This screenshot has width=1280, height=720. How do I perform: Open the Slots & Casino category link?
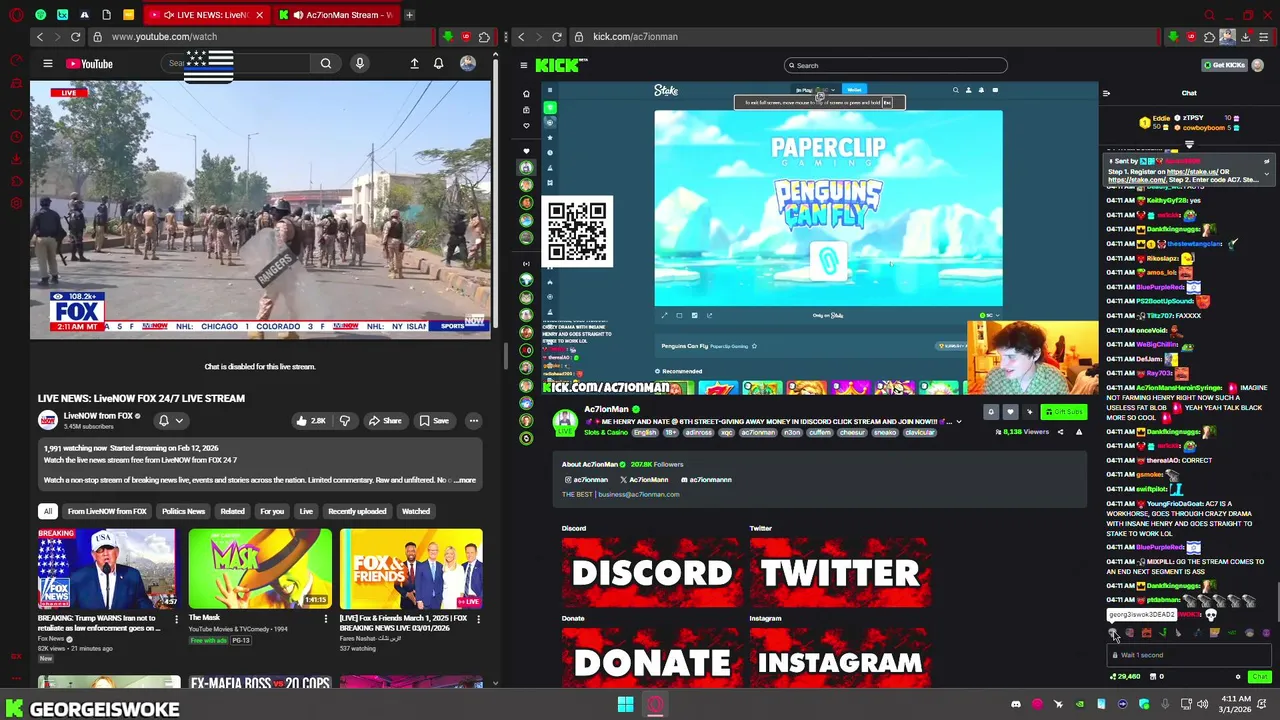606,433
